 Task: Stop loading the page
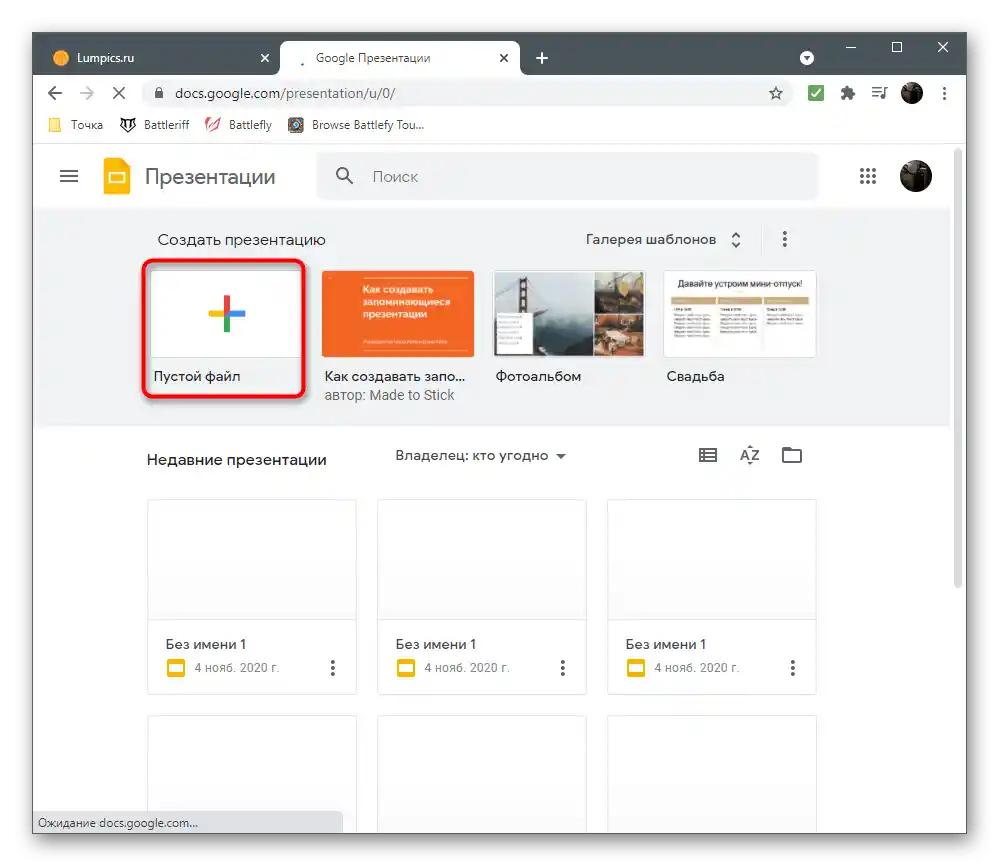pyautogui.click(x=119, y=93)
